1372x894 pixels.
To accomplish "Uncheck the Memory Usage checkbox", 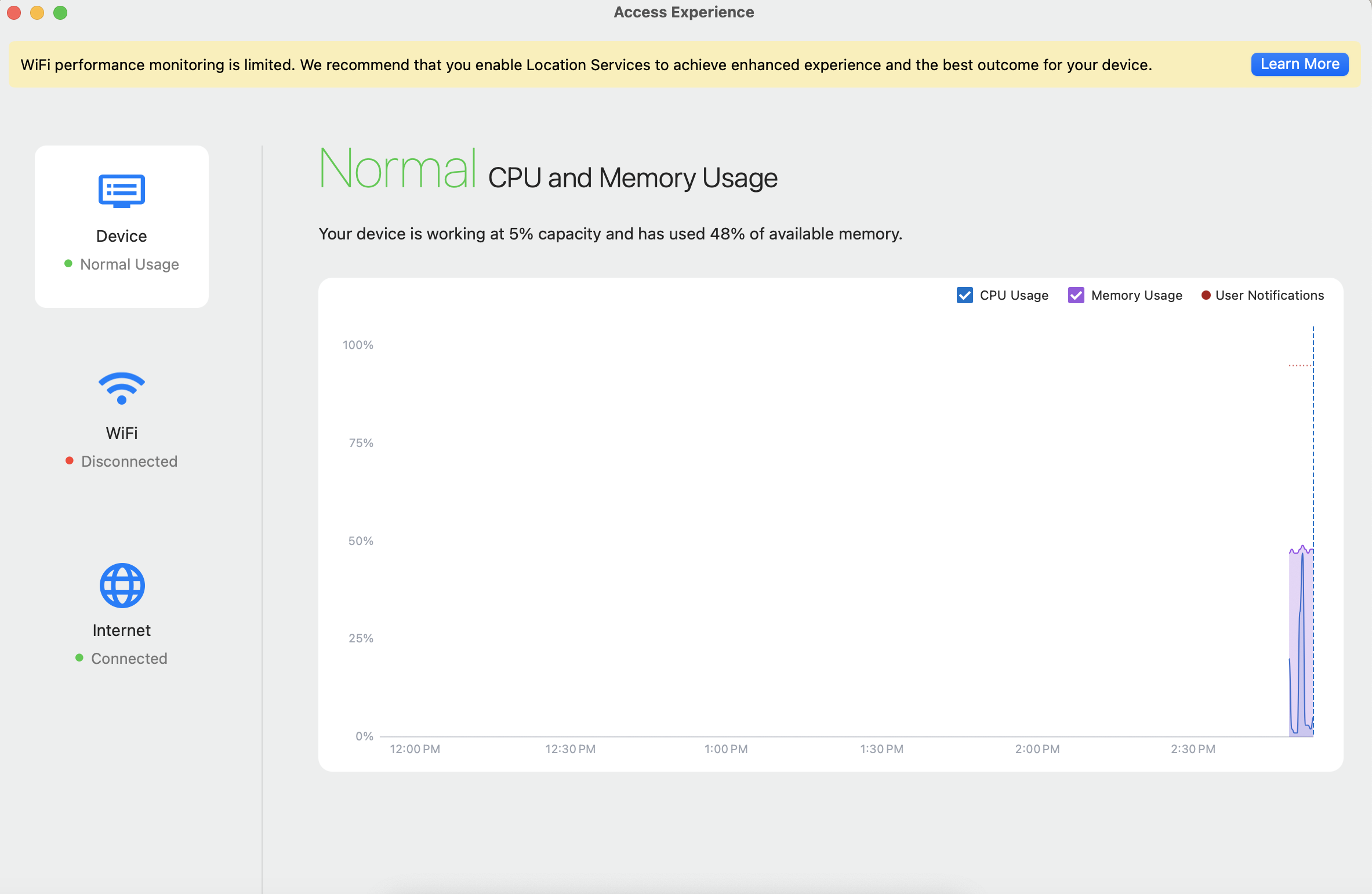I will click(x=1076, y=295).
